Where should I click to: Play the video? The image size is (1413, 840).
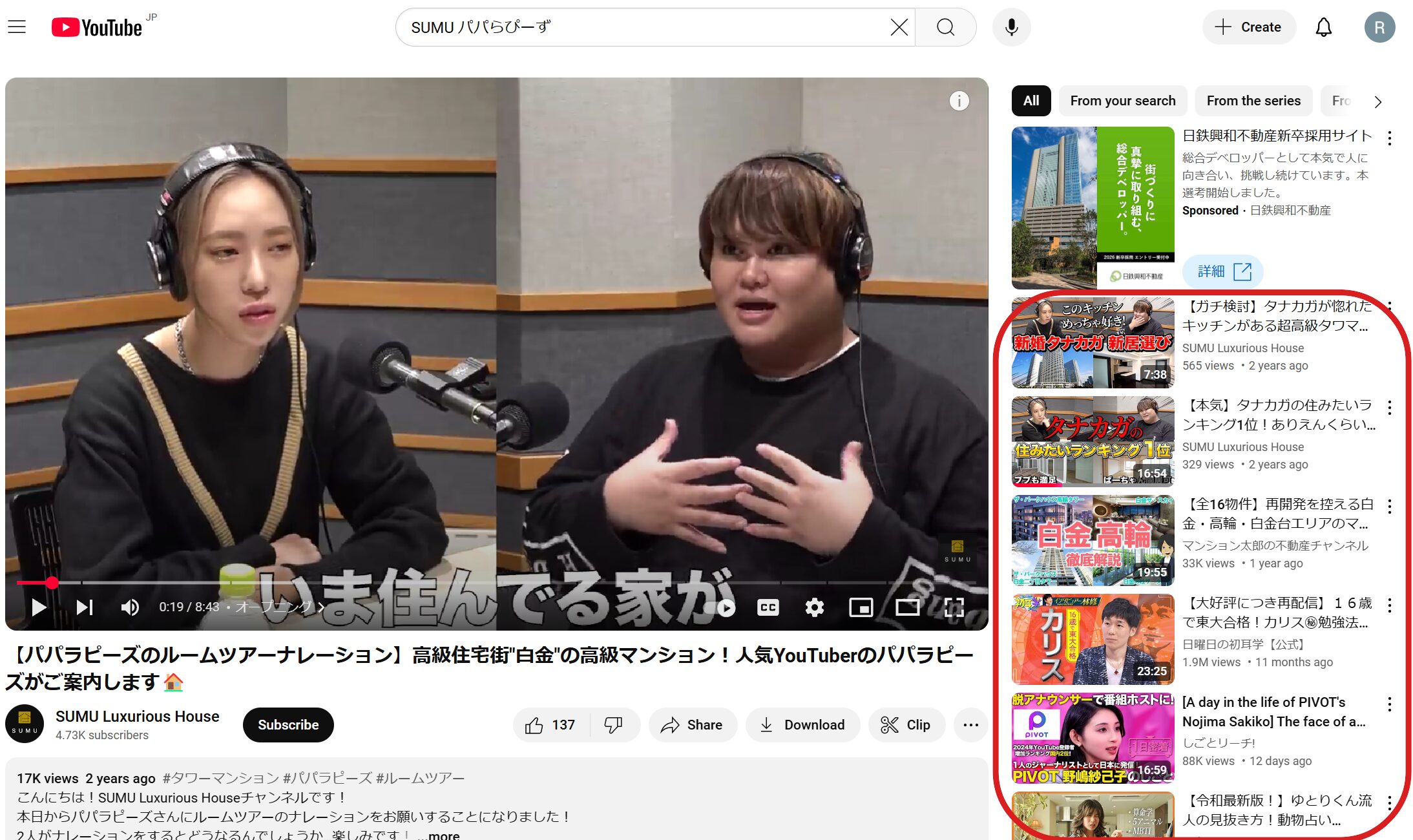(39, 607)
